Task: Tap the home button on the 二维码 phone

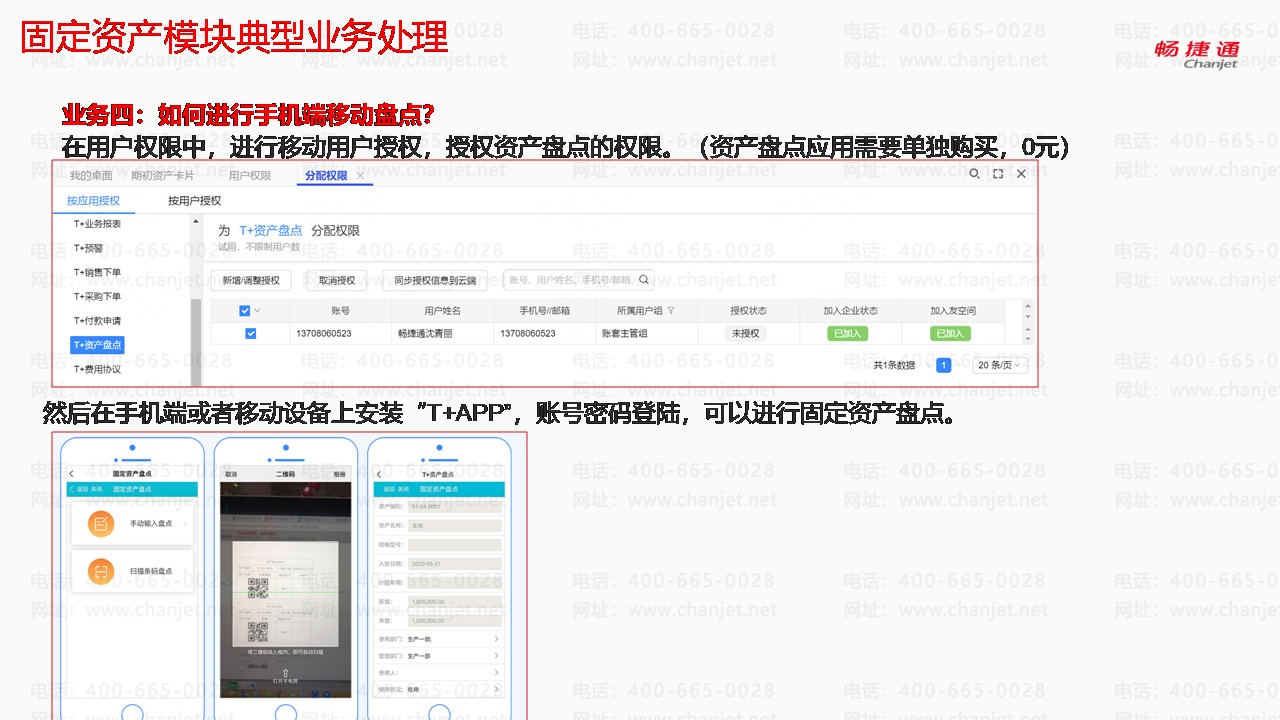Action: click(x=286, y=714)
